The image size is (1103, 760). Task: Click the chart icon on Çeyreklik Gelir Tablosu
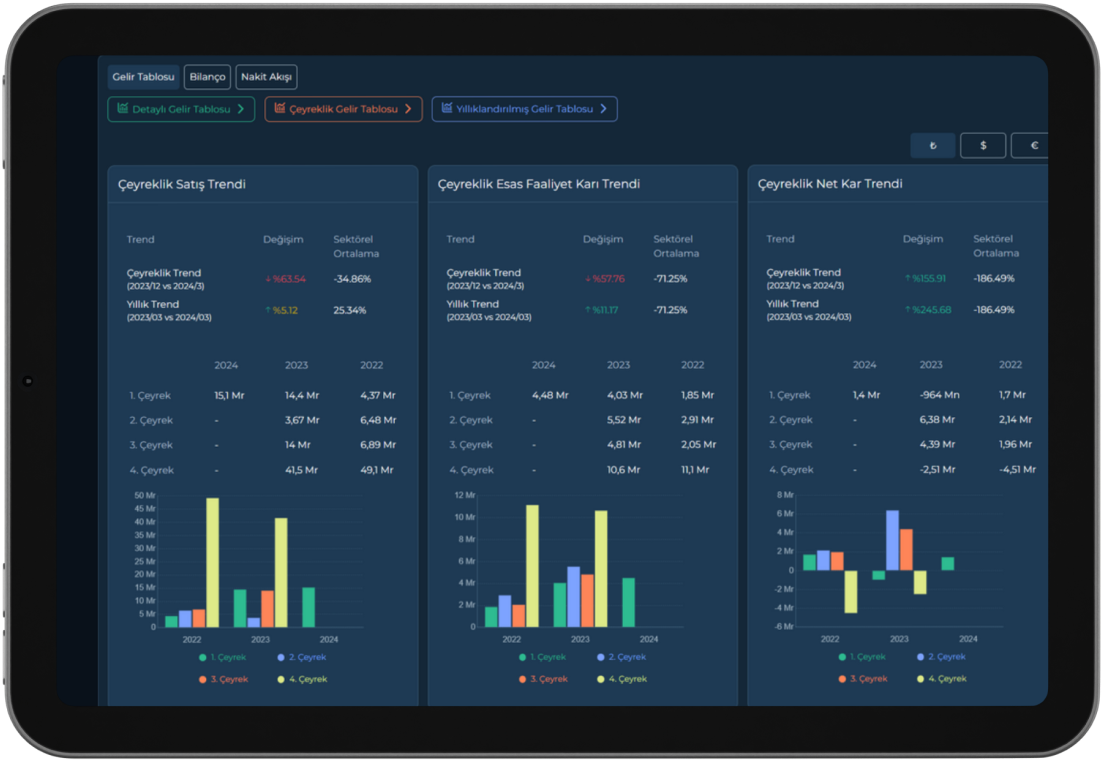pos(280,109)
